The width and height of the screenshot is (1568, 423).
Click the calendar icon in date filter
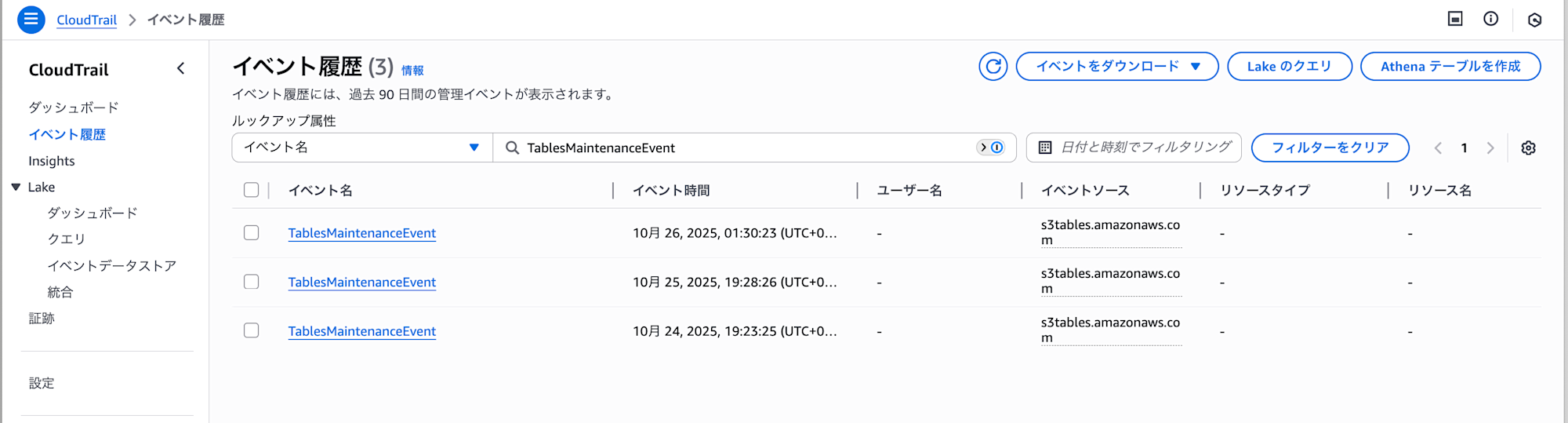[x=1045, y=148]
